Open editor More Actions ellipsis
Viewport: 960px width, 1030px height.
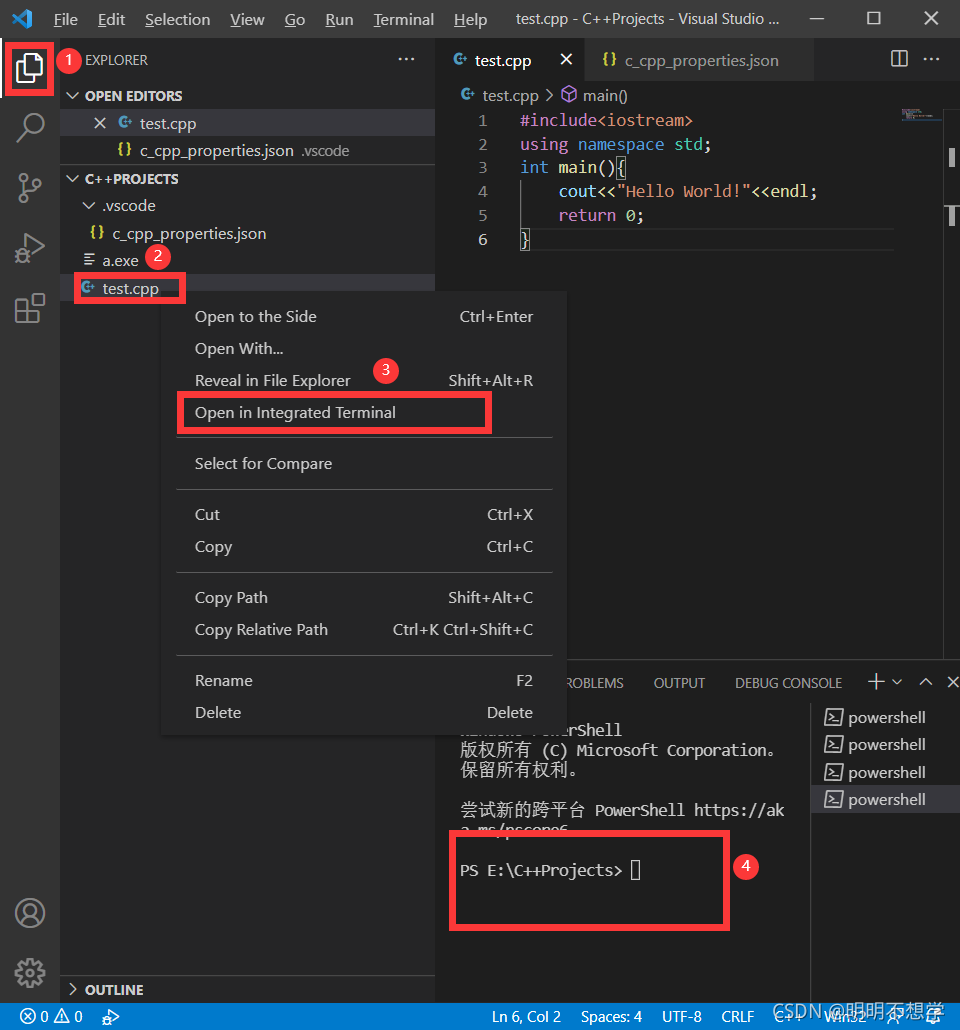[931, 59]
